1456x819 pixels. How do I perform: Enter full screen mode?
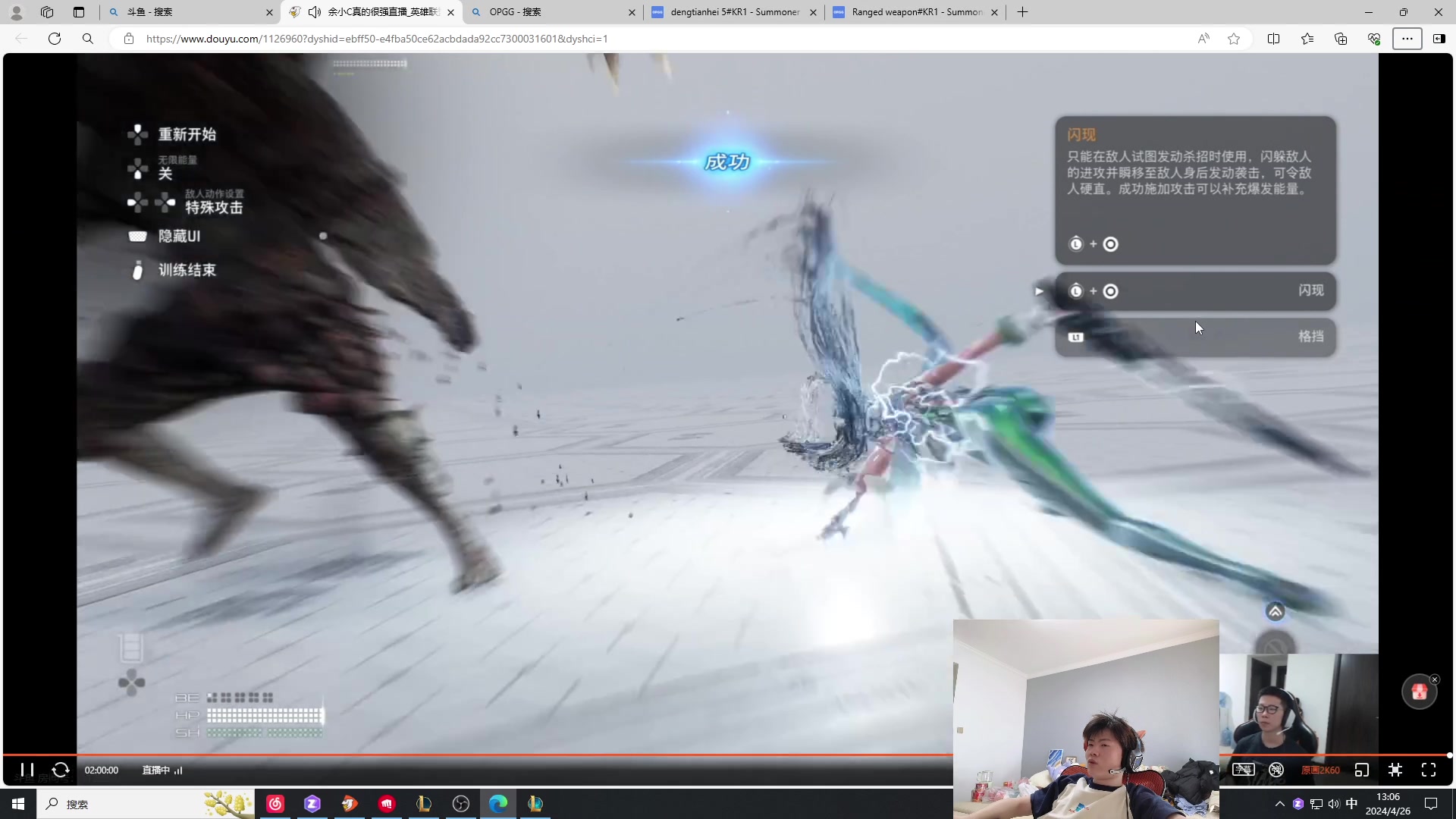point(1429,770)
